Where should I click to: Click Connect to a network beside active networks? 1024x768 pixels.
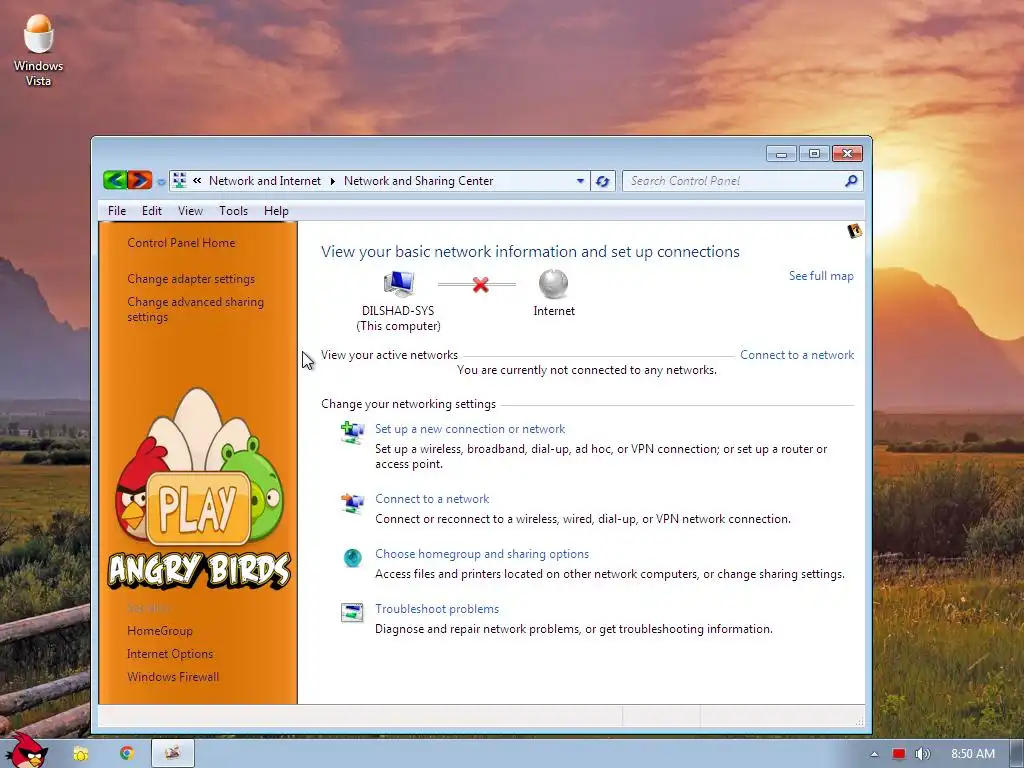point(797,355)
